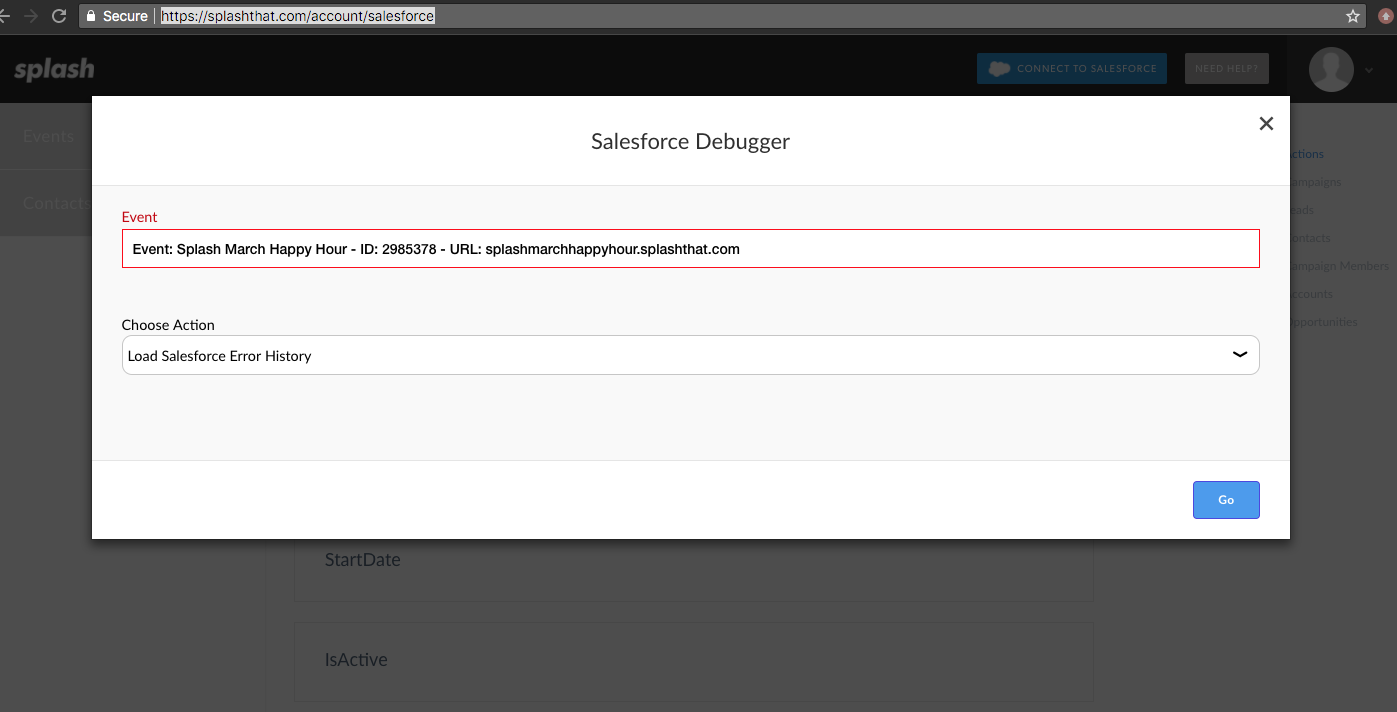This screenshot has width=1397, height=712.
Task: Bookmark this page with the star icon
Action: (1353, 16)
